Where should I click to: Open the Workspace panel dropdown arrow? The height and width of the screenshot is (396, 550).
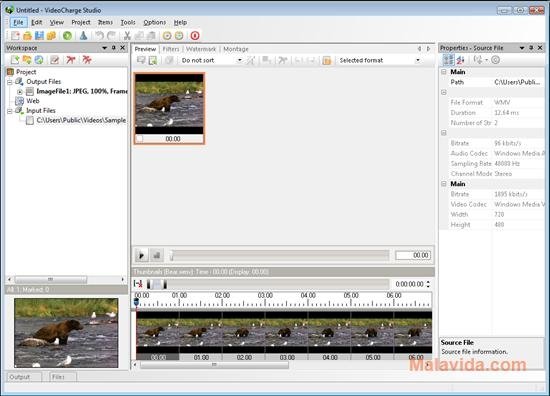[x=104, y=48]
